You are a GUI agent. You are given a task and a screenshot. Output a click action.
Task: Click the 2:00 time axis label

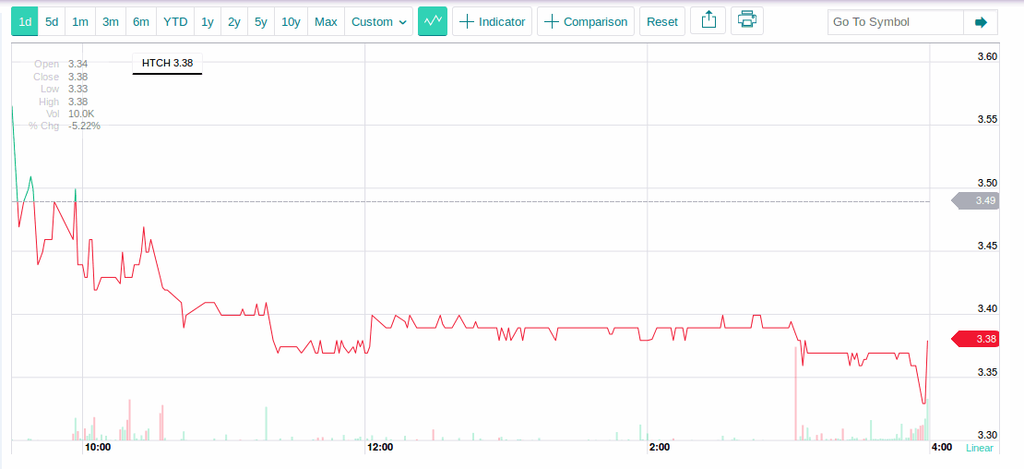pos(660,447)
